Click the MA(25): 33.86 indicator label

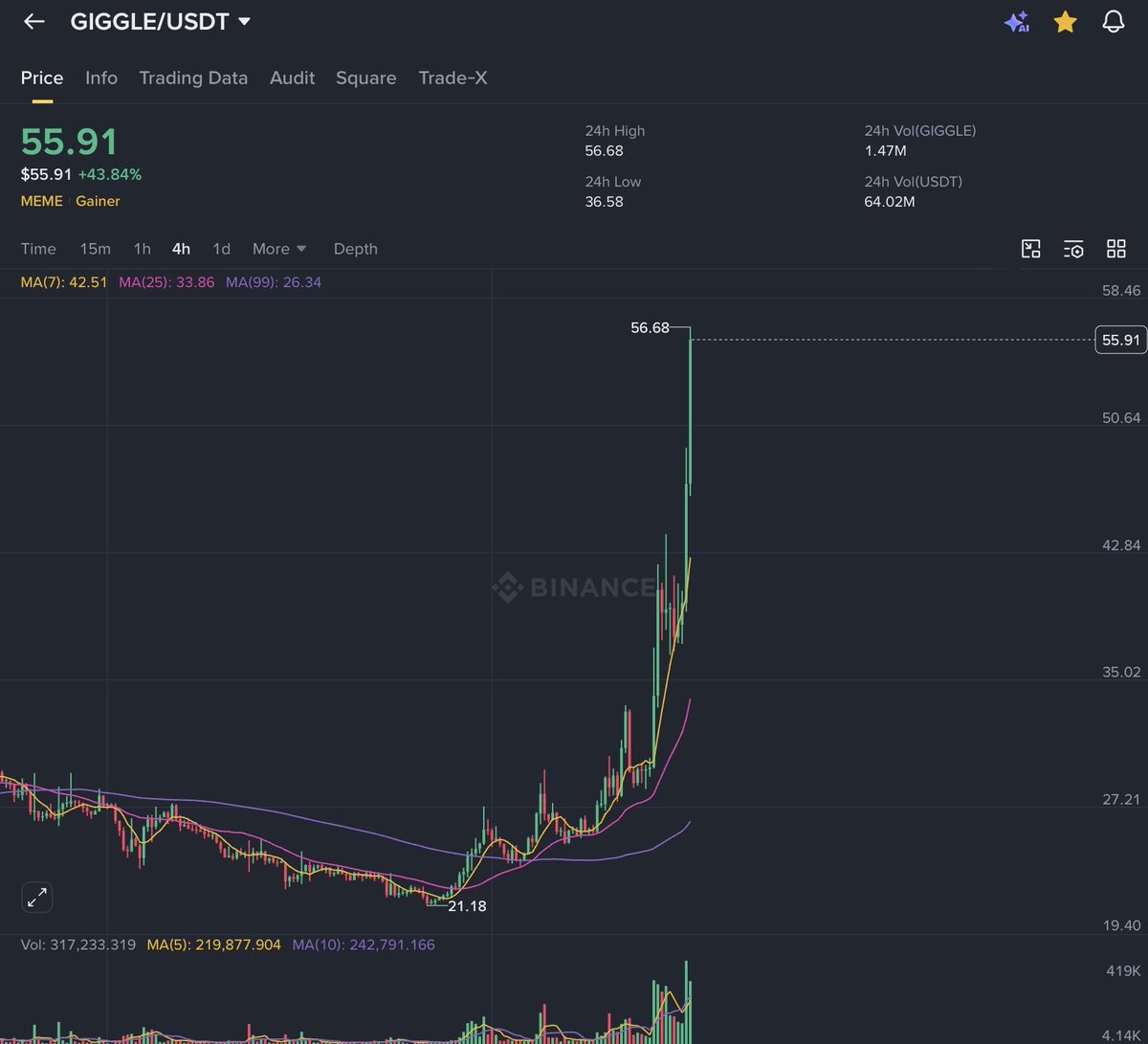[x=166, y=282]
